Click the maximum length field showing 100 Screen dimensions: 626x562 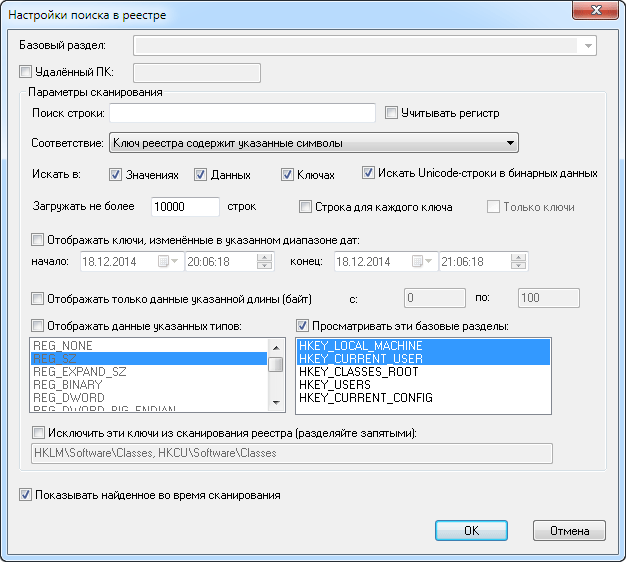click(549, 298)
